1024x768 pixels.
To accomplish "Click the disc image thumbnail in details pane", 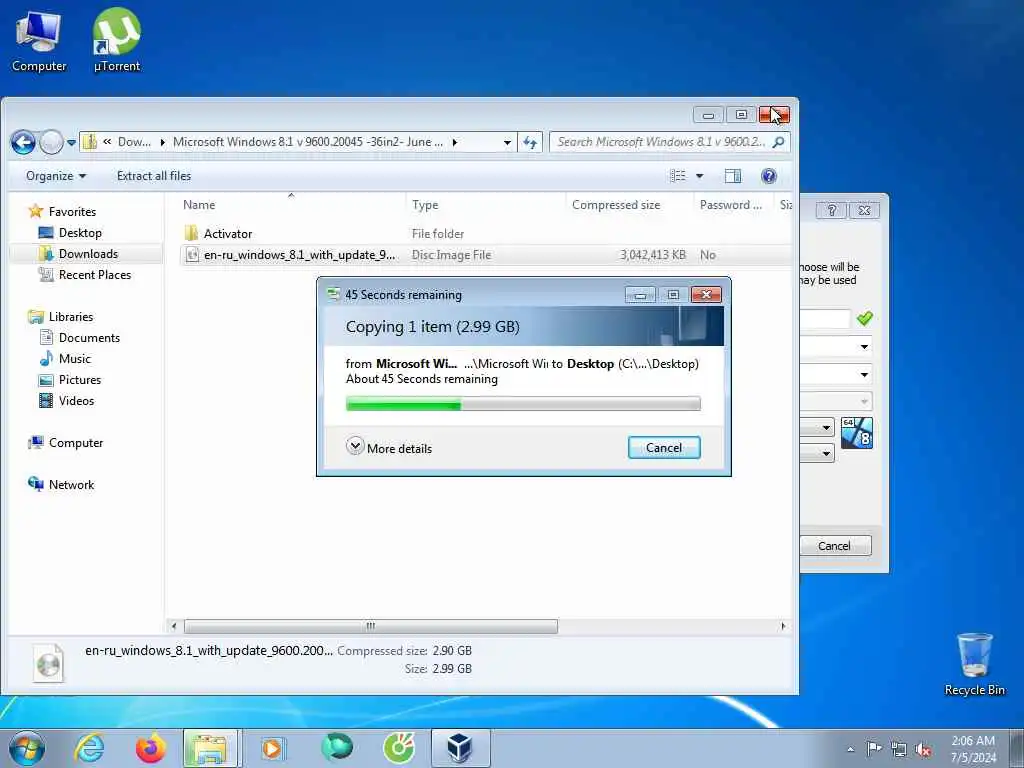I will [x=48, y=663].
